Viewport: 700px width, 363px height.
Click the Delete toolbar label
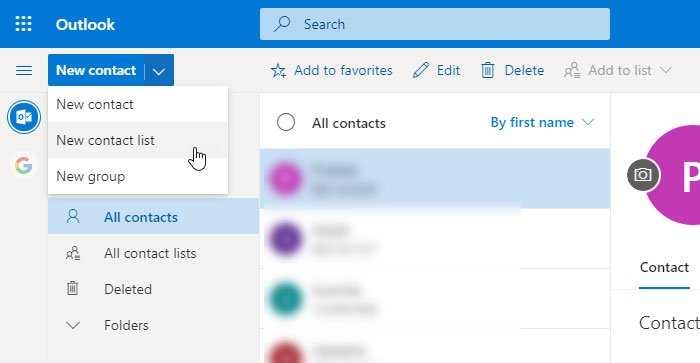click(x=524, y=71)
